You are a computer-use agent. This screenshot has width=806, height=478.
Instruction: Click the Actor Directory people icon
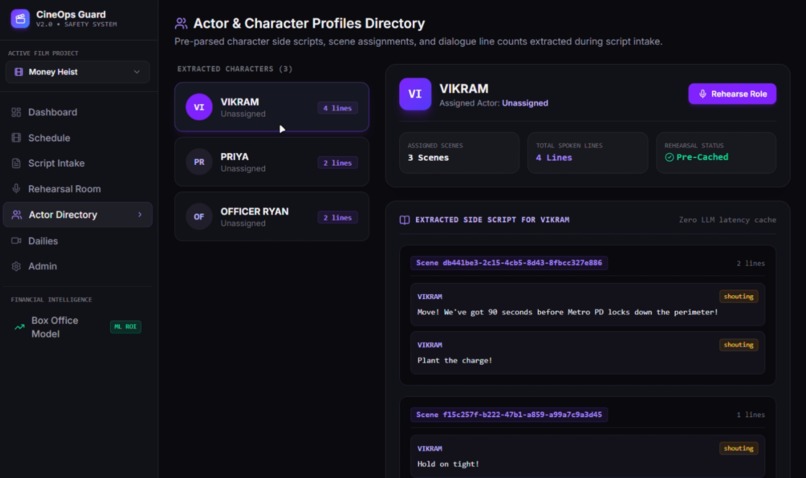click(x=16, y=214)
